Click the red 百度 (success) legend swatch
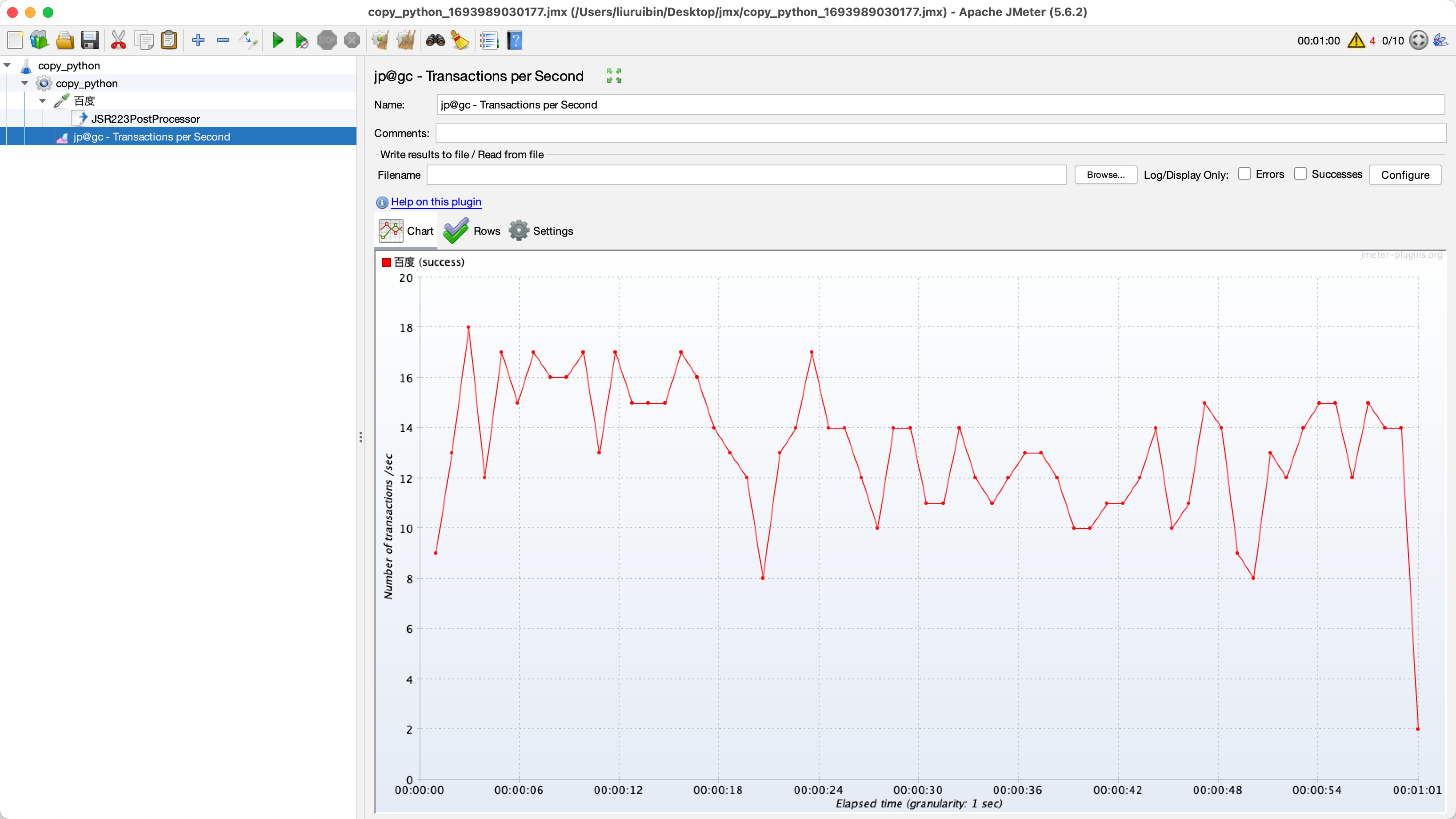This screenshot has width=1456, height=819. (387, 262)
